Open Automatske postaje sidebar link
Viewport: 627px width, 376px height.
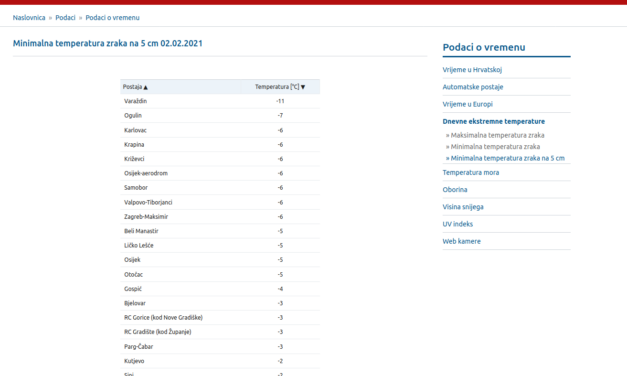[x=473, y=87]
